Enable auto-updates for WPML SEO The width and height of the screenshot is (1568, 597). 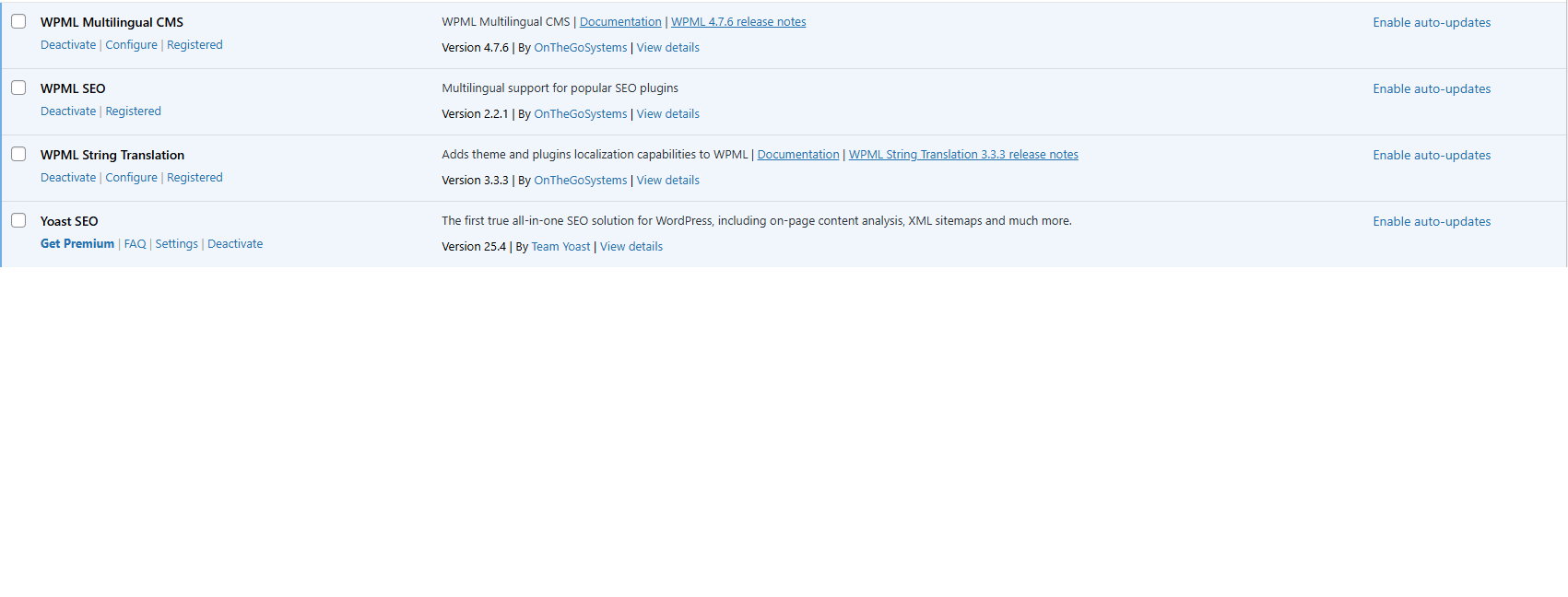[1432, 89]
